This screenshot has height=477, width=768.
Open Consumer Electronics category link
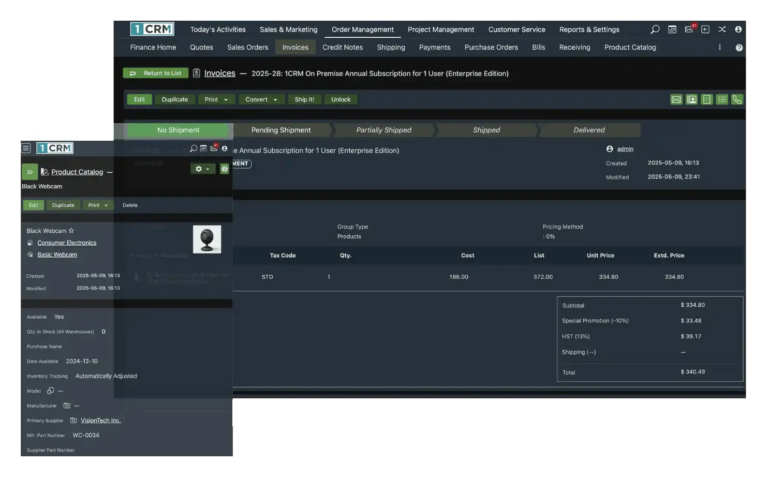point(67,243)
